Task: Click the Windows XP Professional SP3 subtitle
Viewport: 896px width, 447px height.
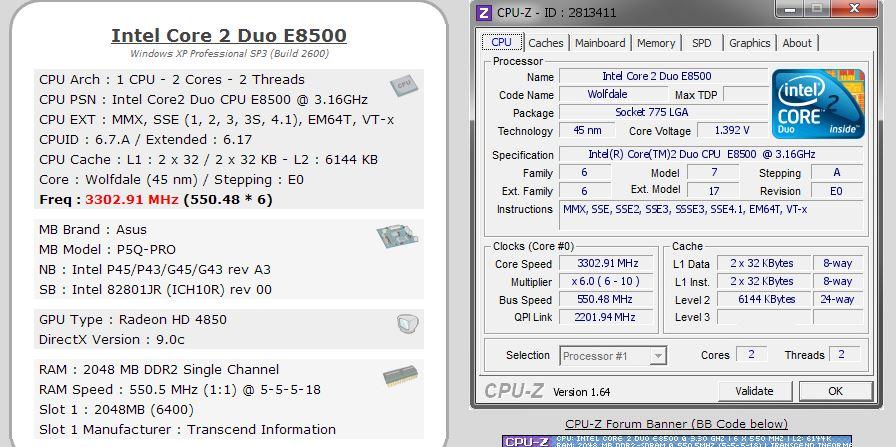Action: (x=229, y=54)
